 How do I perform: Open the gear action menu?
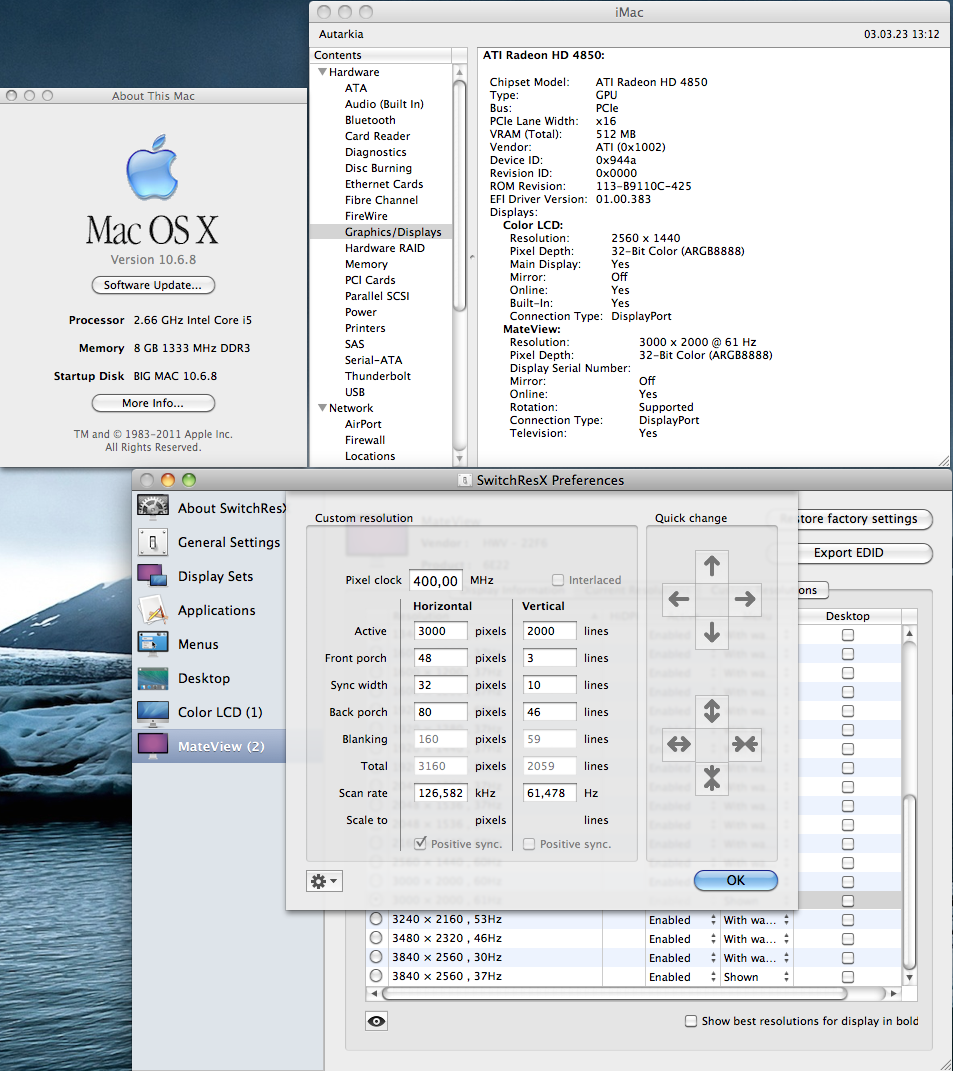[323, 881]
